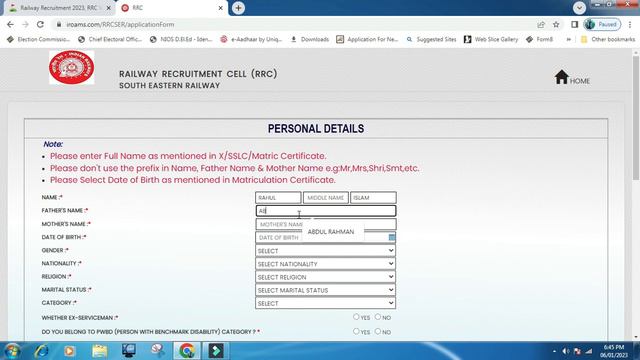Close the Railway Recruitment 2023 tab
Screen dimensions: 640x360
109,8
